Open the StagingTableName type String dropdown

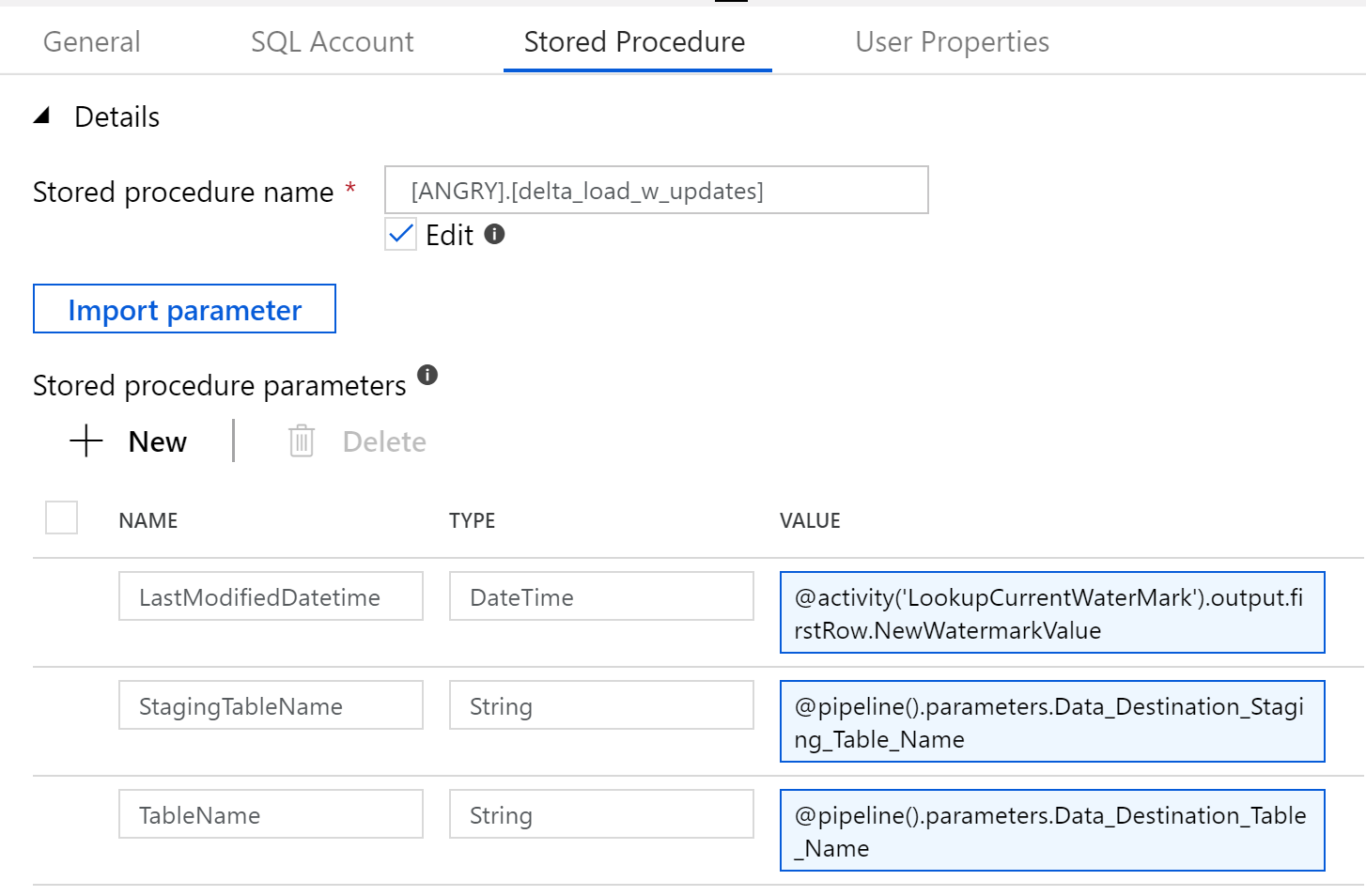(601, 705)
